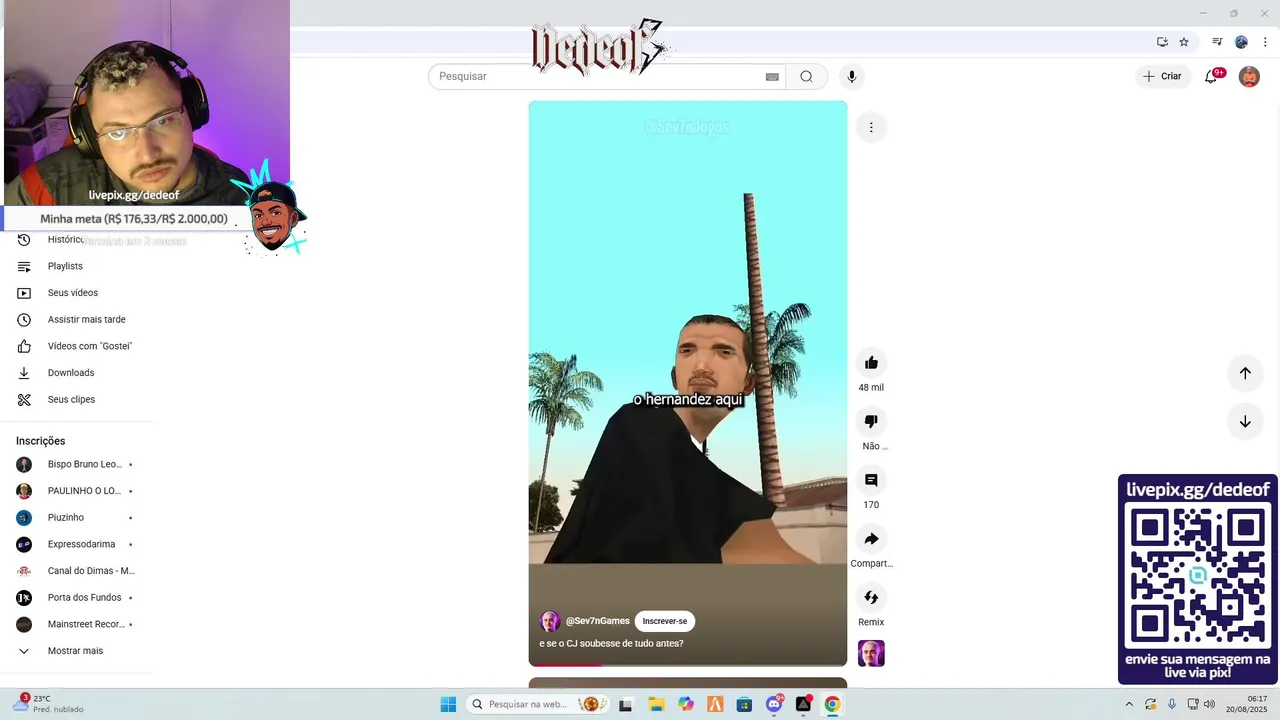Remix this Short

pyautogui.click(x=871, y=598)
